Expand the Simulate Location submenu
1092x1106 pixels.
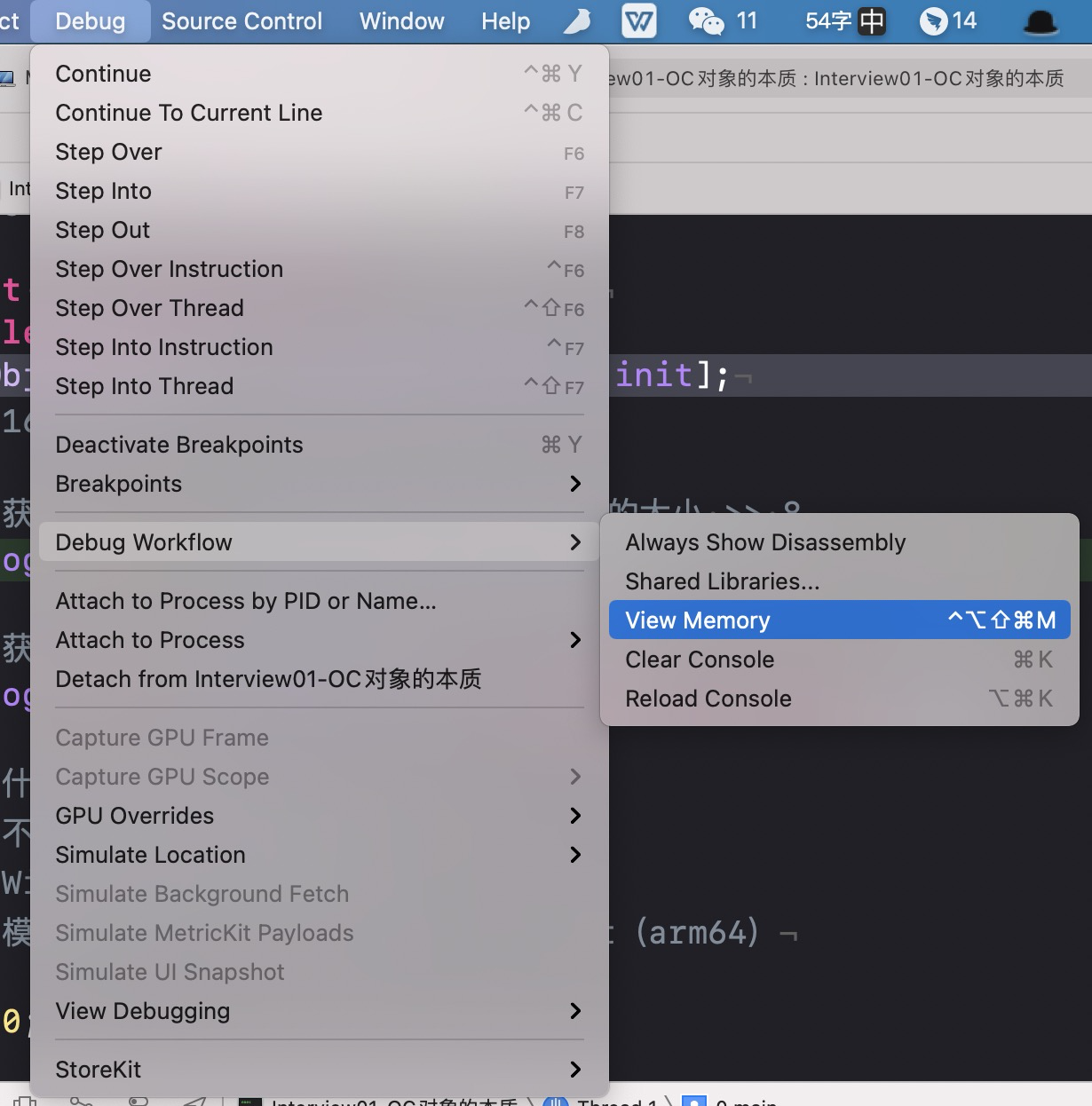pos(320,855)
